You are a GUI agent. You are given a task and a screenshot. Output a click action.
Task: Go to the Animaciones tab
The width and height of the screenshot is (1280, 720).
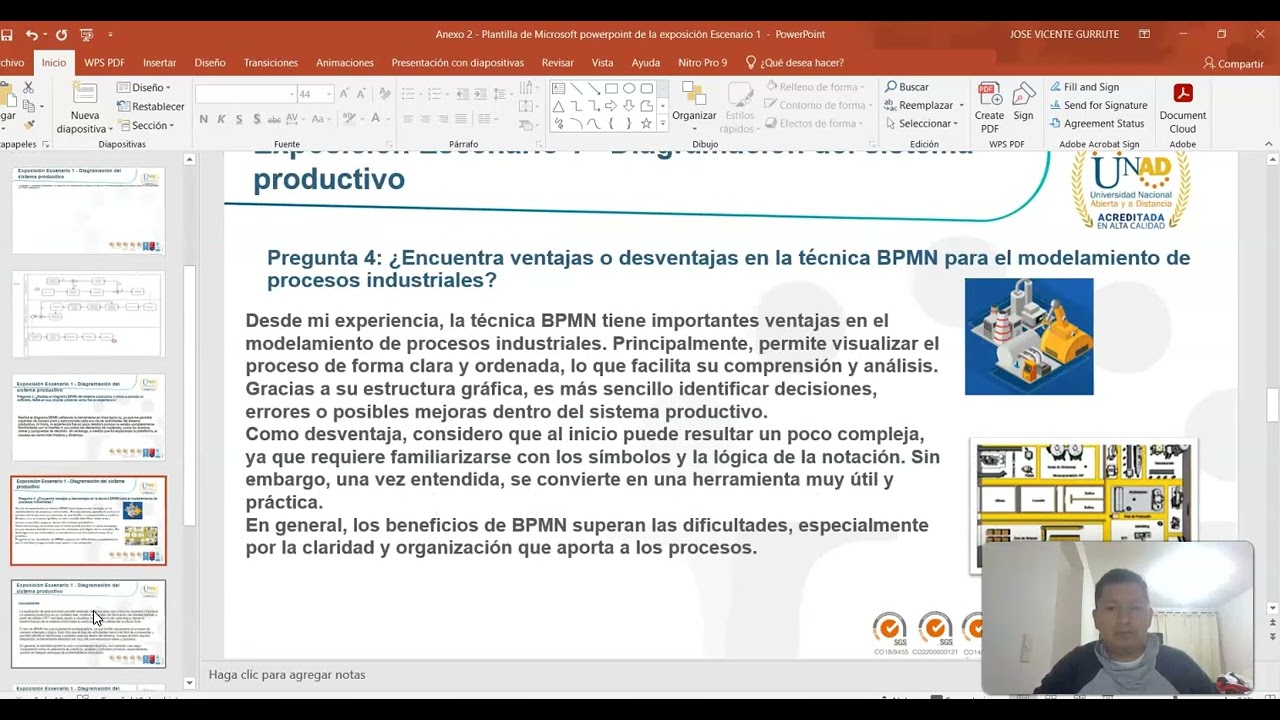pos(345,63)
